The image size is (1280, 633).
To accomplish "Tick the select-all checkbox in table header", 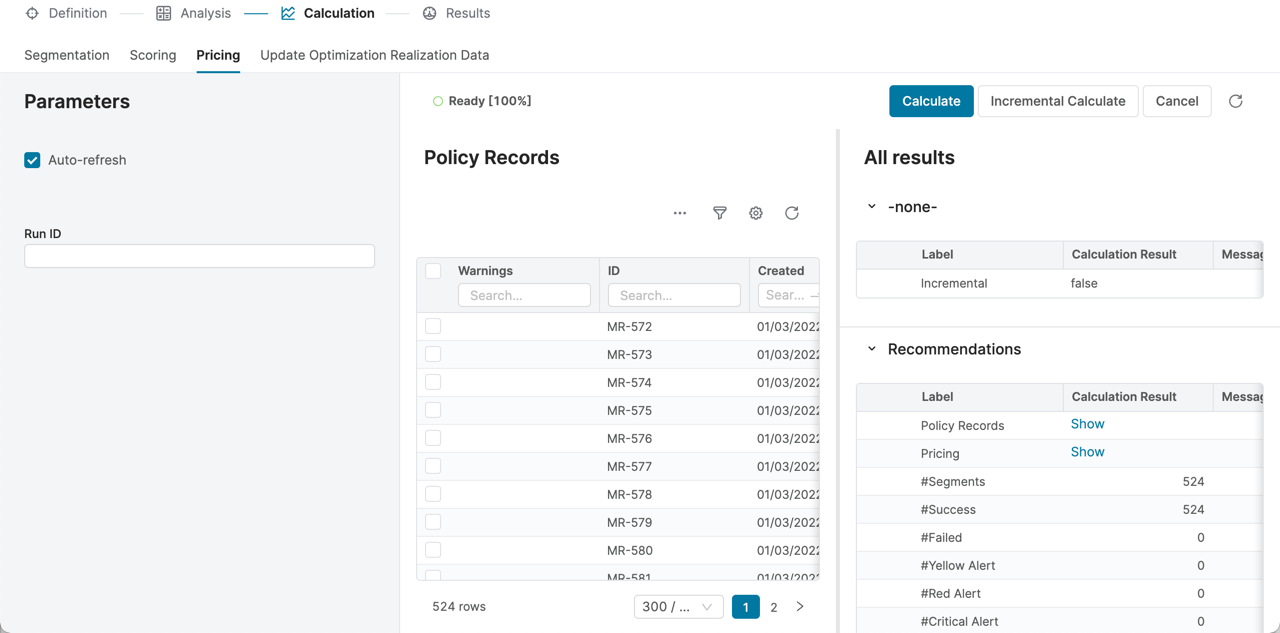I will [x=433, y=271].
